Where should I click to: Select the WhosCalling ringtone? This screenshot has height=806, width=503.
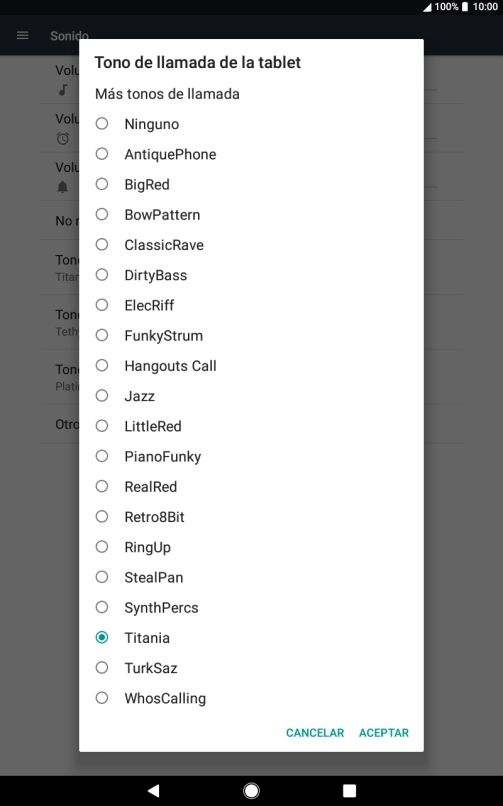[x=251, y=698]
